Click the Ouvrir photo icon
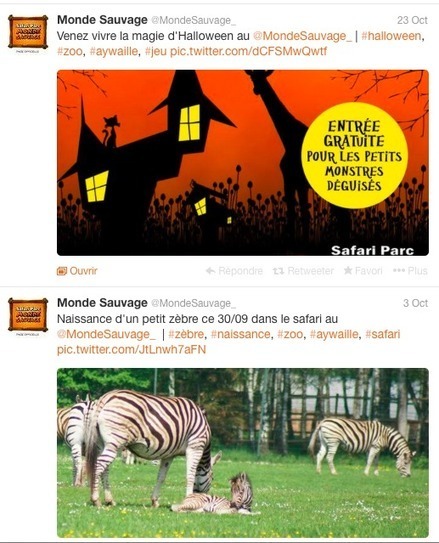This screenshot has width=439, height=543. coord(62,271)
